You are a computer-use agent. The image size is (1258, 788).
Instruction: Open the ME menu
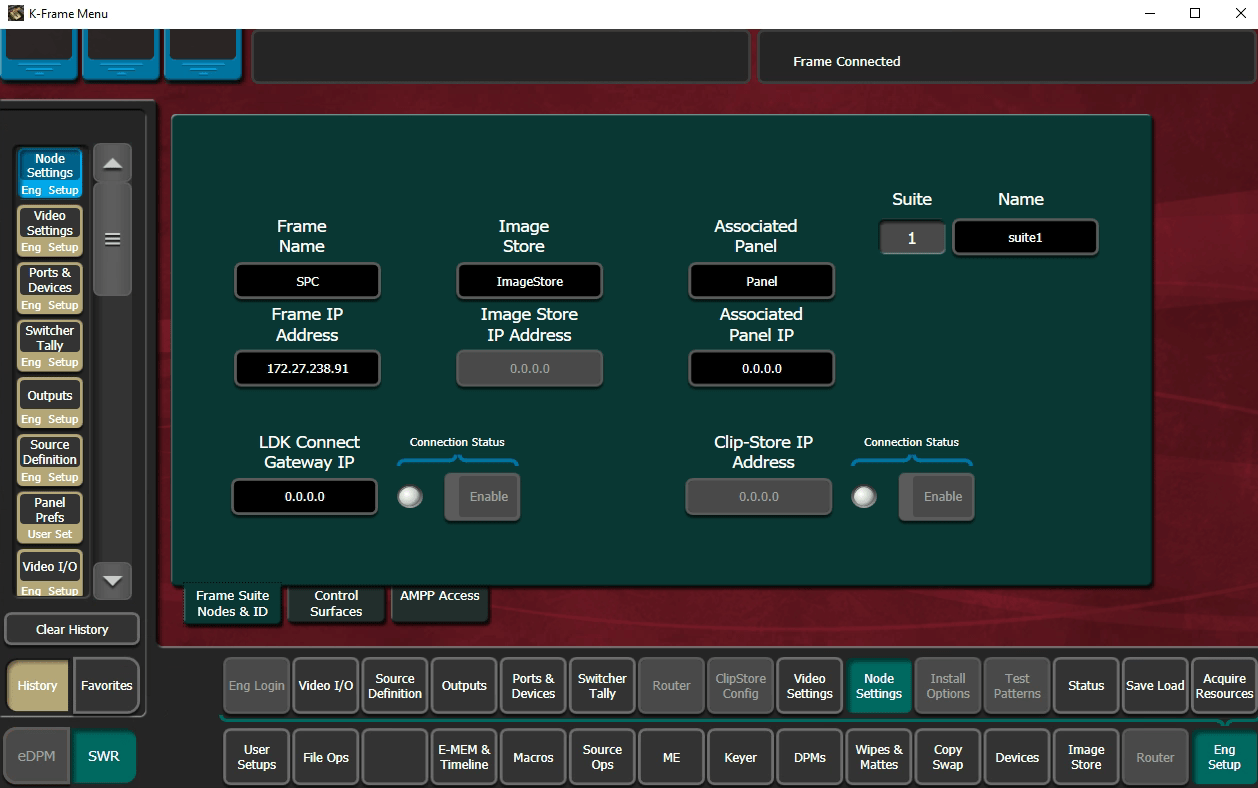671,757
